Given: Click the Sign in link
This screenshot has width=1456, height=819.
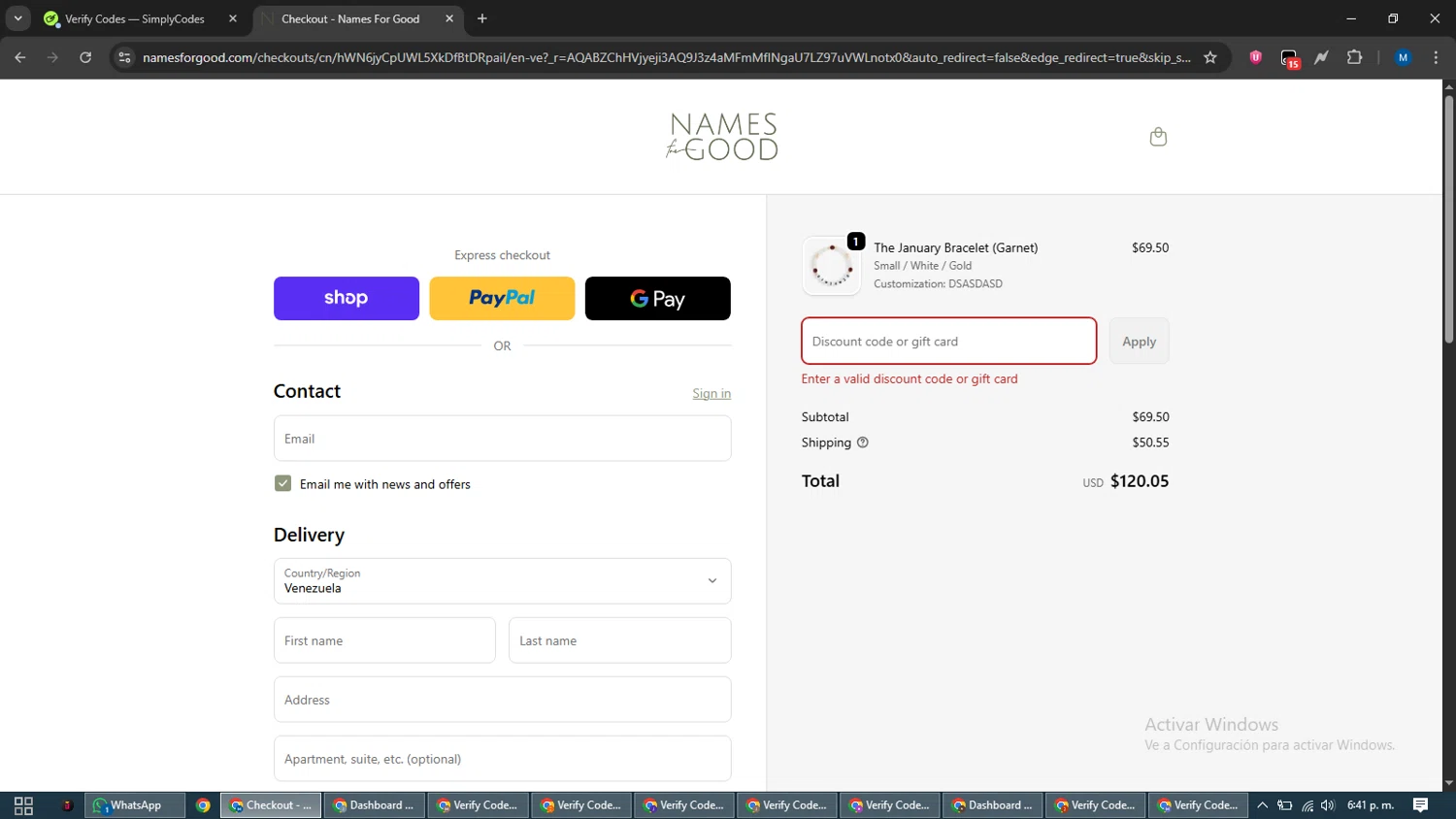Looking at the screenshot, I should (x=711, y=393).
